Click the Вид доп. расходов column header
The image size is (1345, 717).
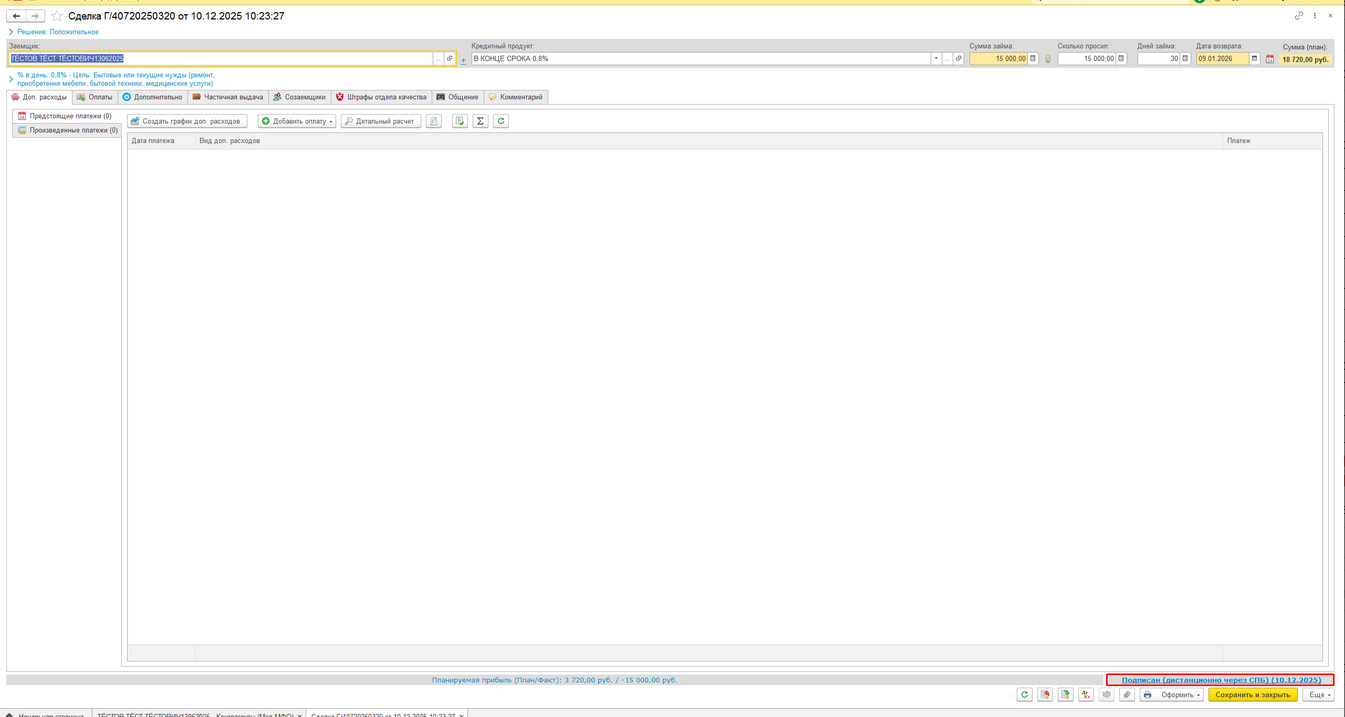click(709, 141)
